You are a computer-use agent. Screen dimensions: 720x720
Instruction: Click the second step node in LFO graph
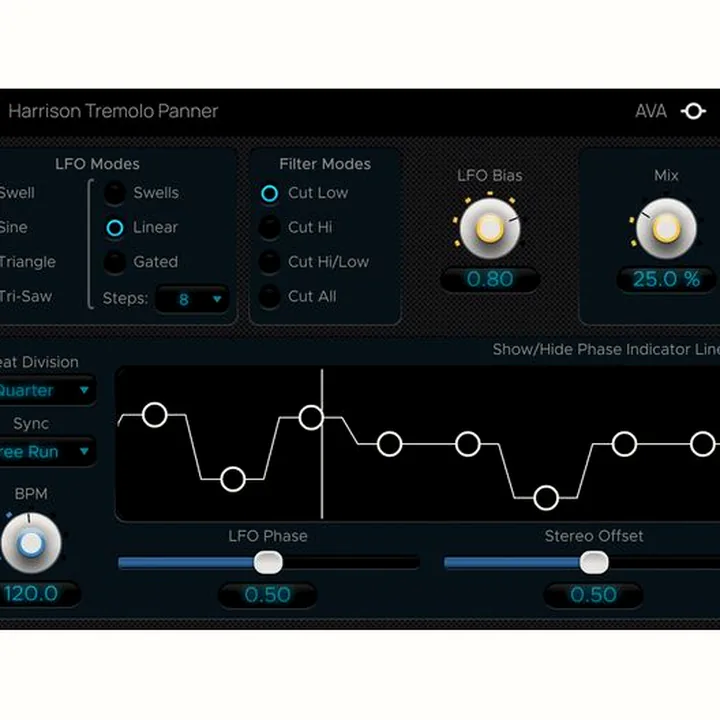tap(233, 479)
